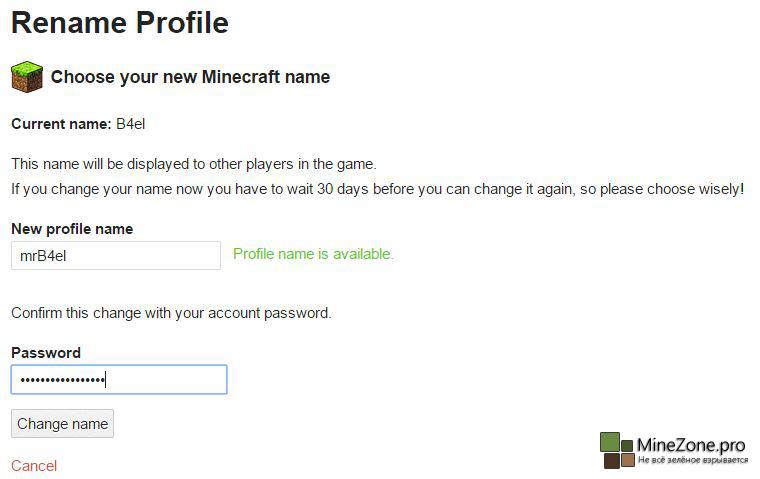Click the Rename Profile page heading

pyautogui.click(x=120, y=22)
